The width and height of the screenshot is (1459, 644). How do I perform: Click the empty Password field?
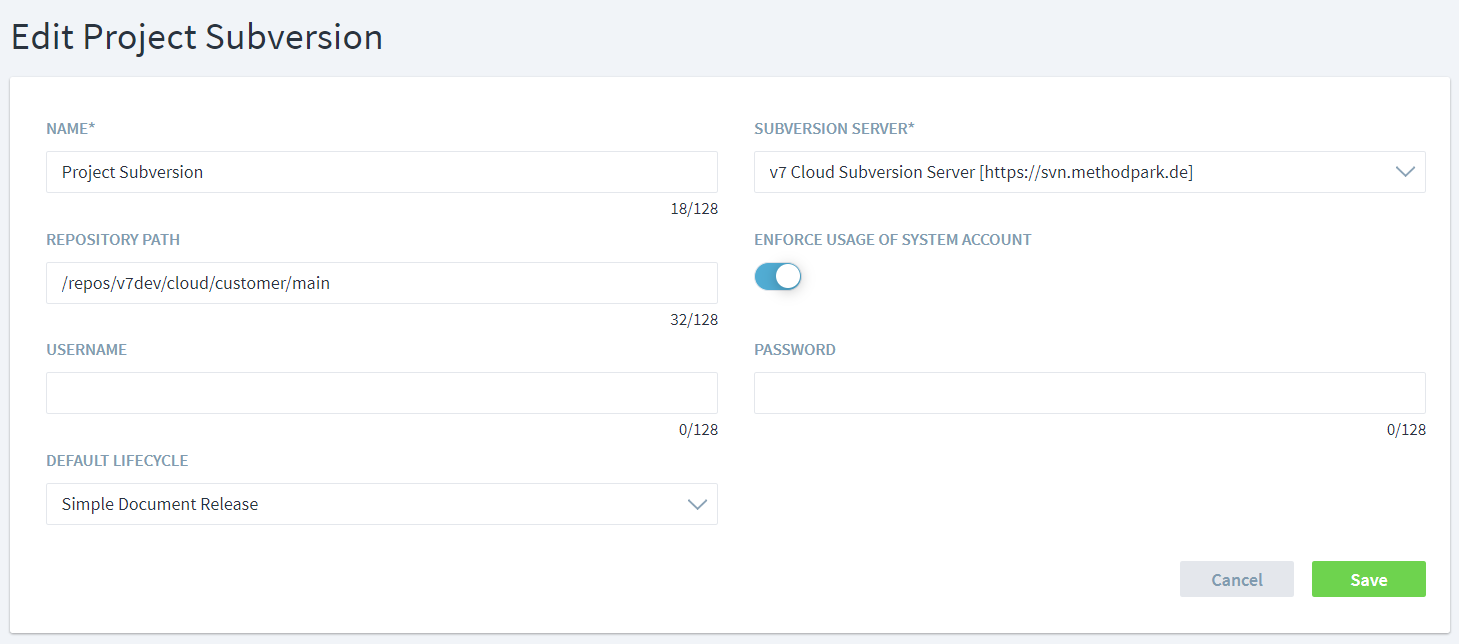[1089, 393]
